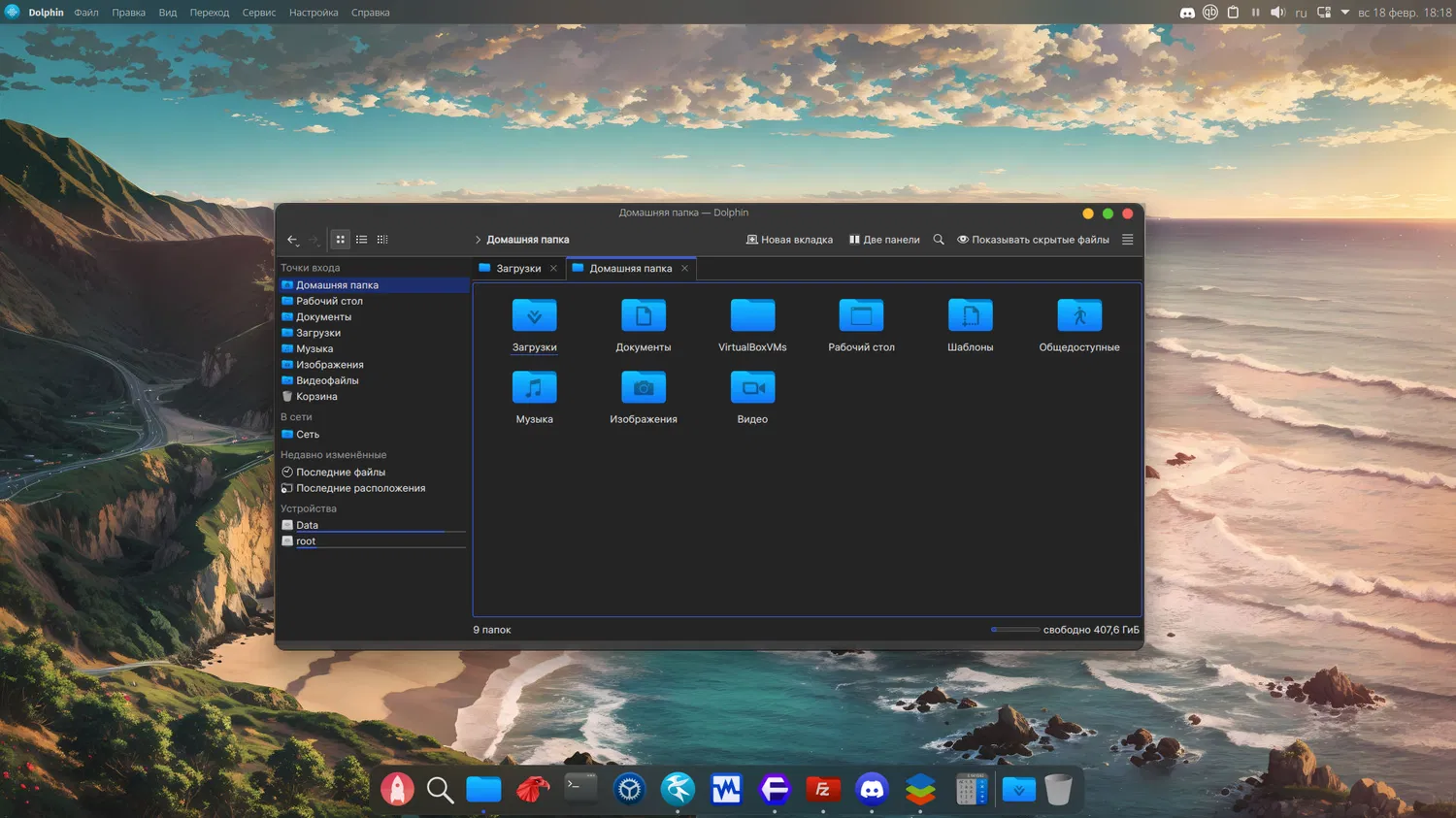Select Последние файлы in the sidebar
1456x818 pixels.
340,473
